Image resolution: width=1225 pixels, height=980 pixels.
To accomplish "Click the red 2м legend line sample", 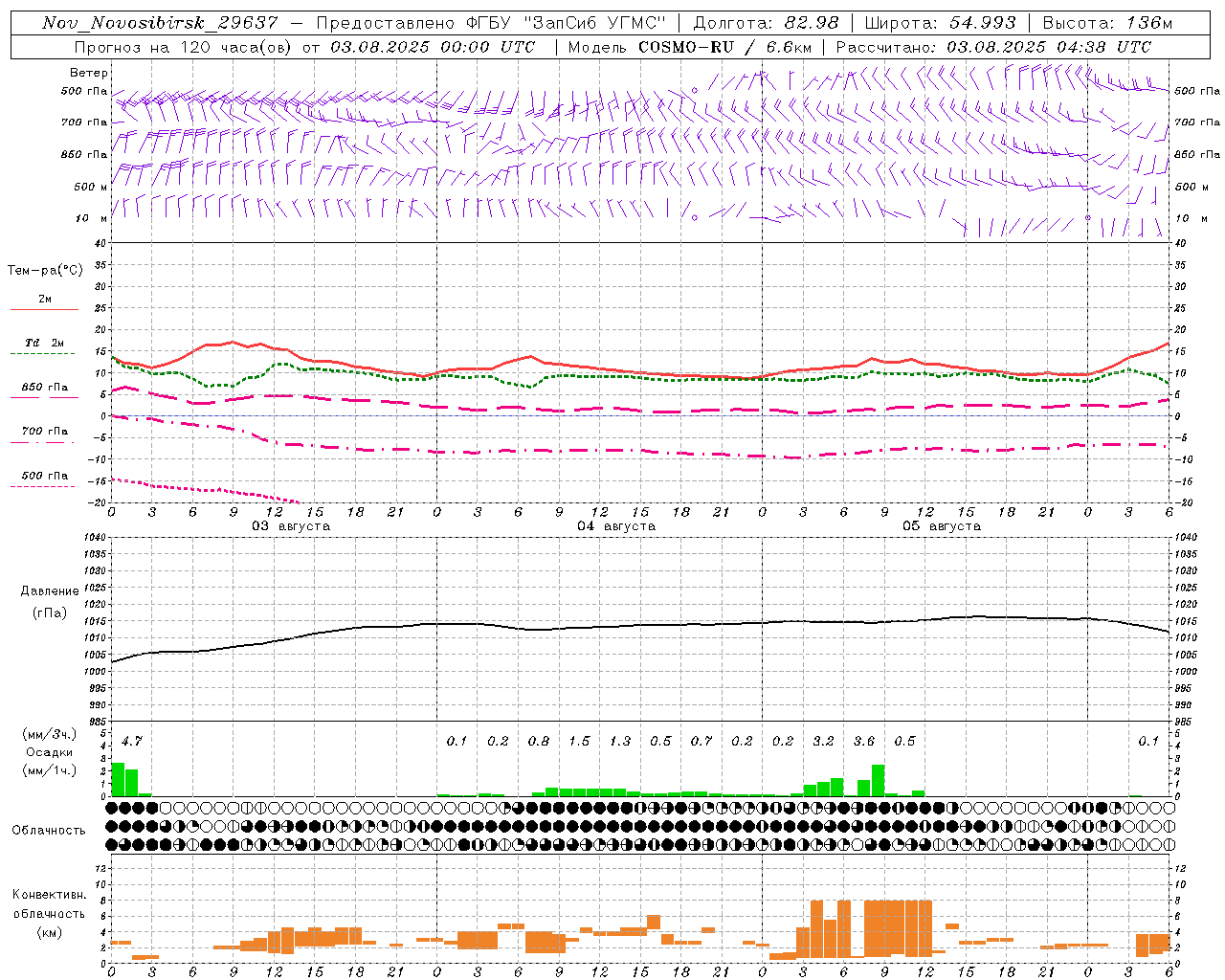I will (x=44, y=310).
